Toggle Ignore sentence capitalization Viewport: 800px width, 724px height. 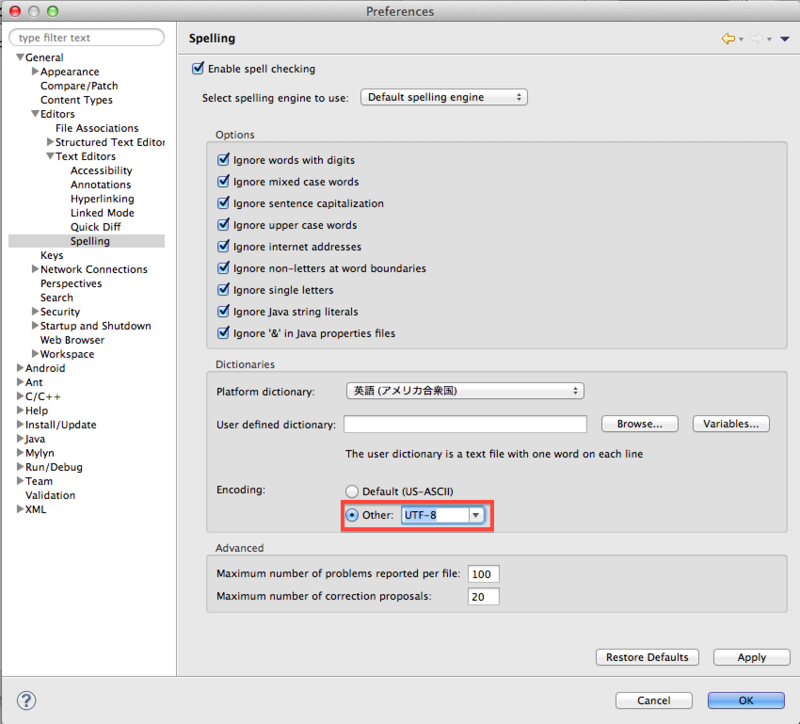click(x=223, y=203)
